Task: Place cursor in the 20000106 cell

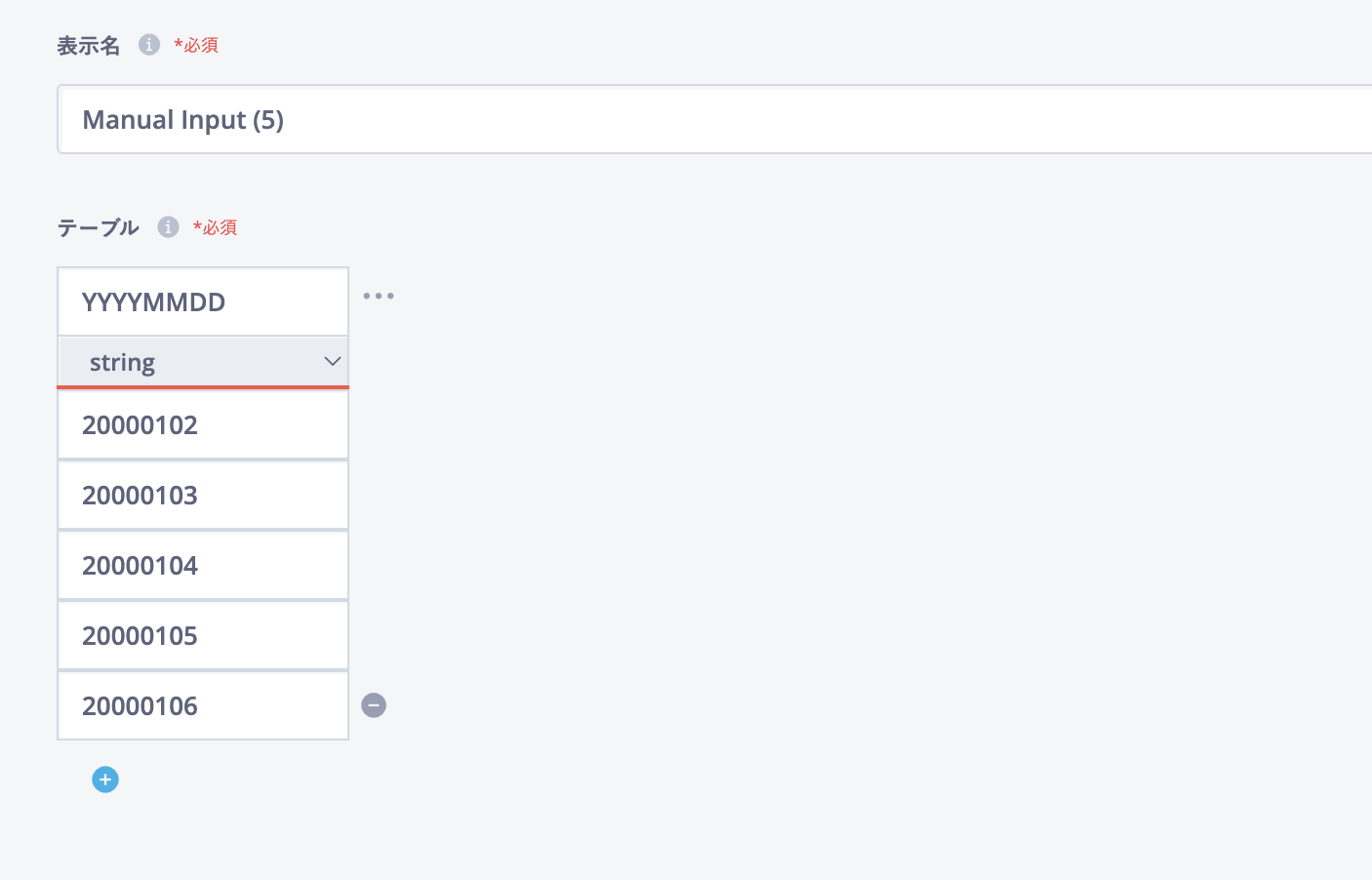Action: 203,706
